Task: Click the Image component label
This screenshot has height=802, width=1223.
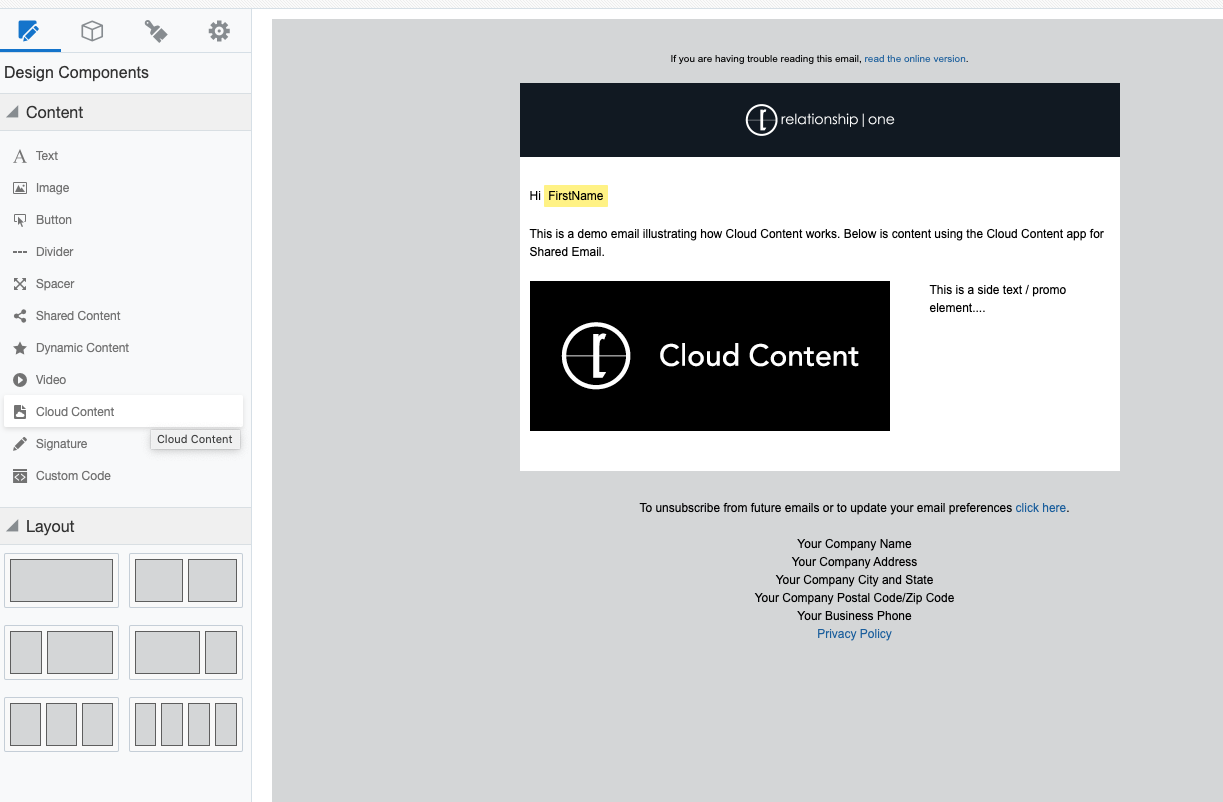Action: 53,188
